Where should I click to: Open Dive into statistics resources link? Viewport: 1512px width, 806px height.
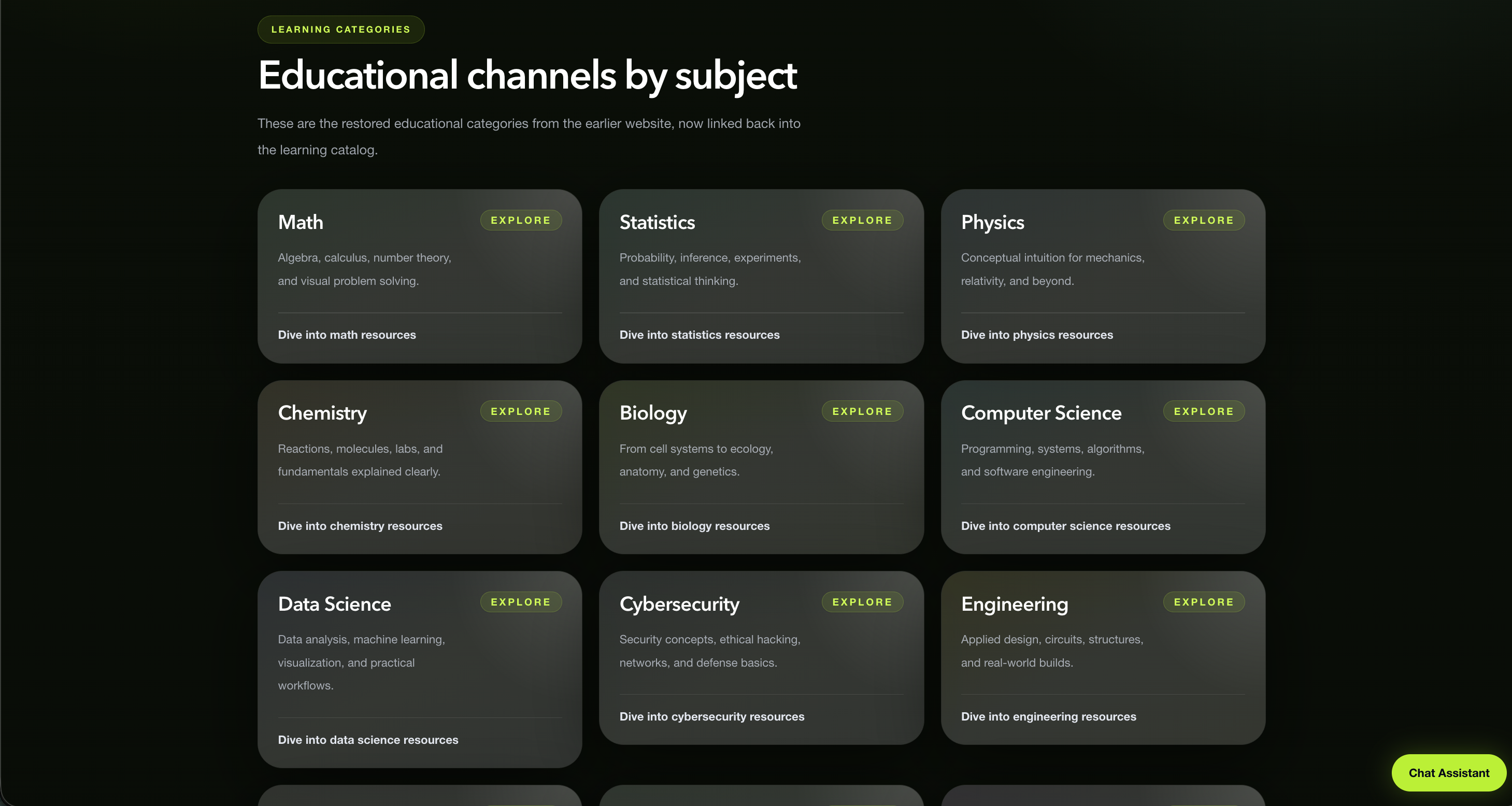coord(699,335)
